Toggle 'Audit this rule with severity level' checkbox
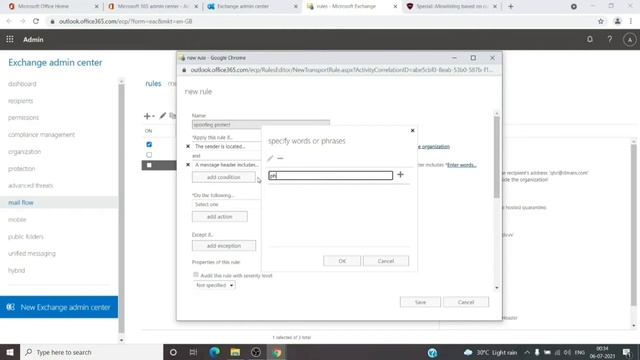640x360 pixels. pos(196,275)
